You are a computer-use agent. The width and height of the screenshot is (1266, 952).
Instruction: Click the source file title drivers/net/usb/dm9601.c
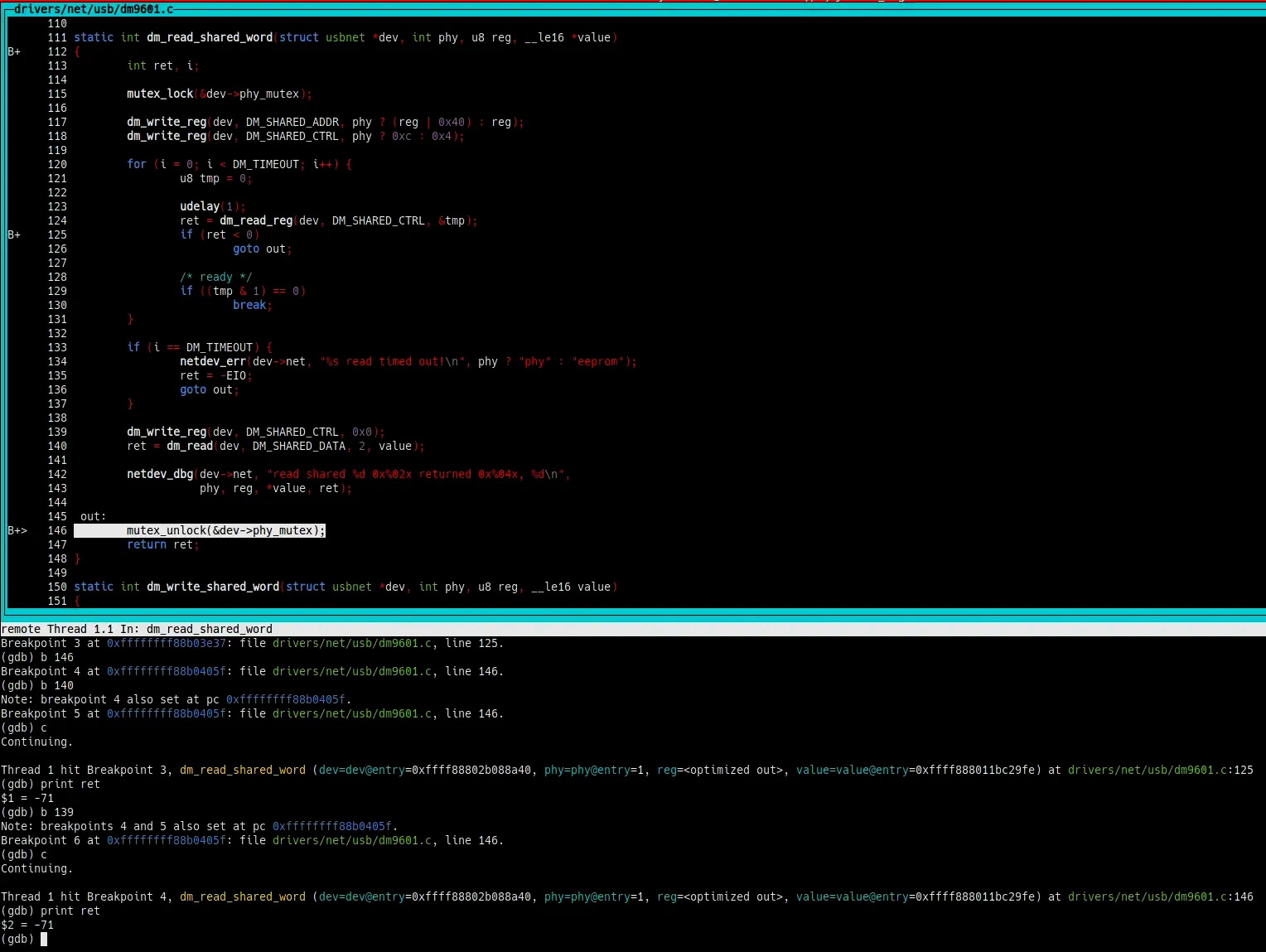click(94, 8)
